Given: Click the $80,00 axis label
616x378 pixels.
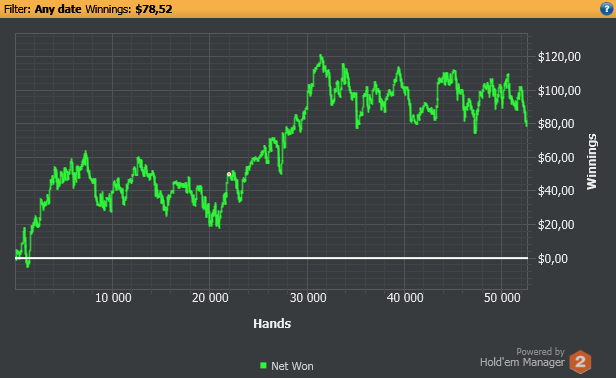Looking at the screenshot, I should point(556,124).
